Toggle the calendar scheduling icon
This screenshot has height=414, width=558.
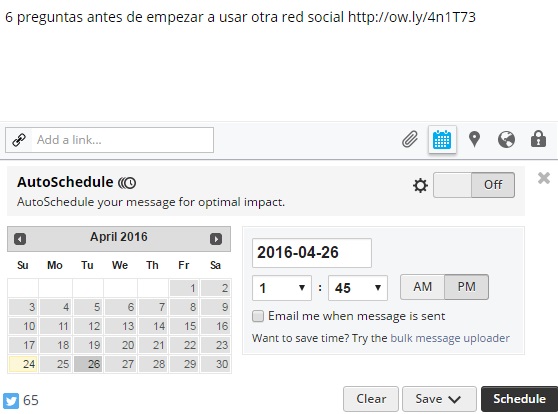442,140
